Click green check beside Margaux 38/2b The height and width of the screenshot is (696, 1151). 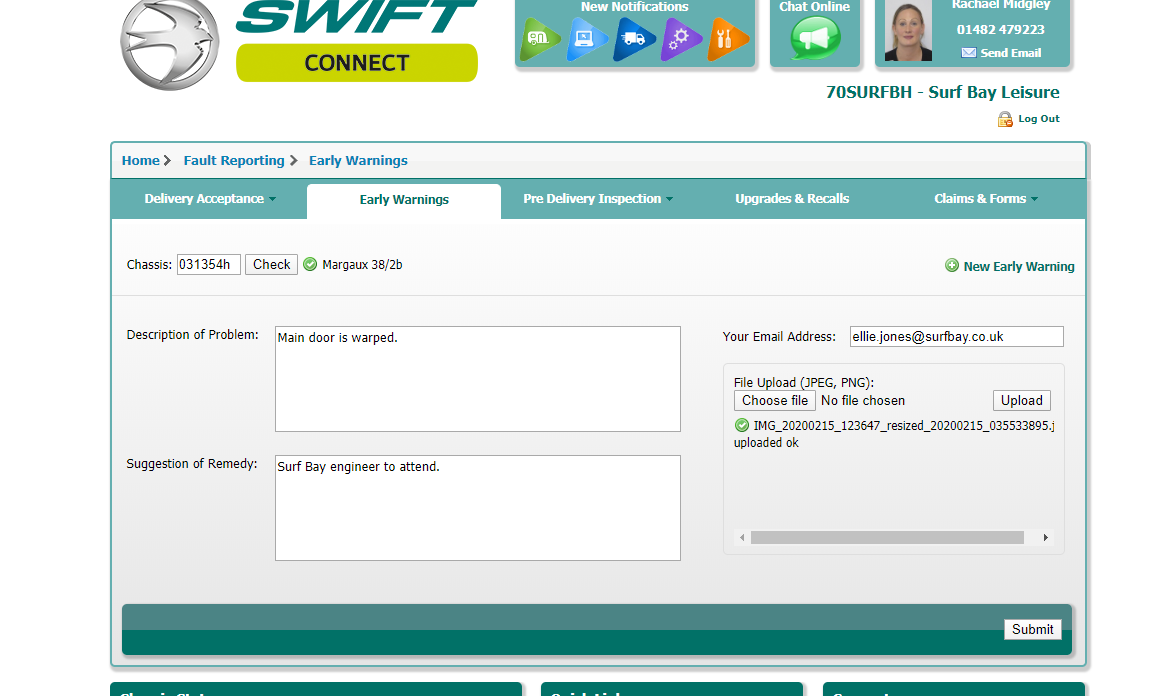point(310,264)
